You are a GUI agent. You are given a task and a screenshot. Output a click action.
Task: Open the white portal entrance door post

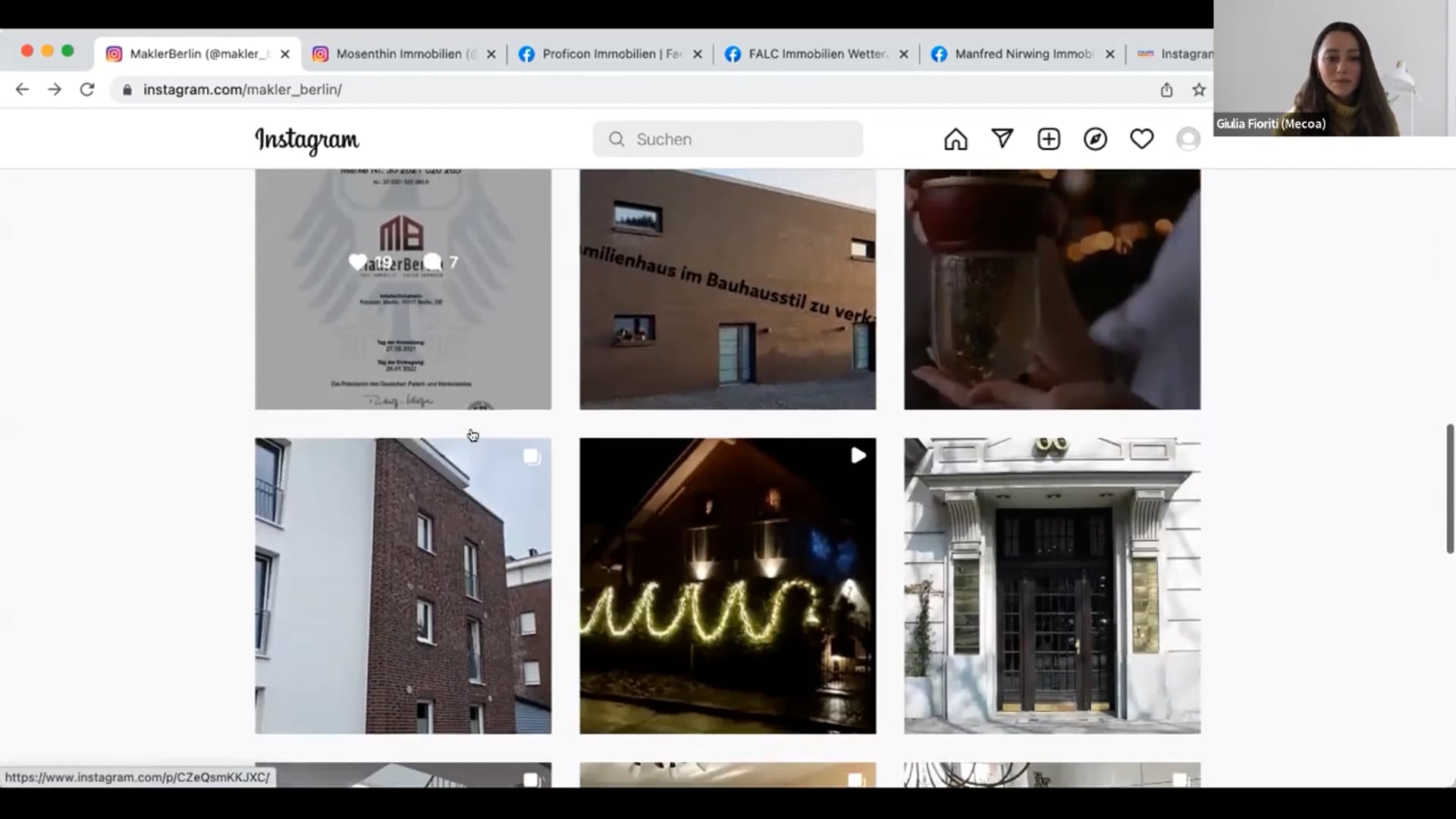[1052, 585]
